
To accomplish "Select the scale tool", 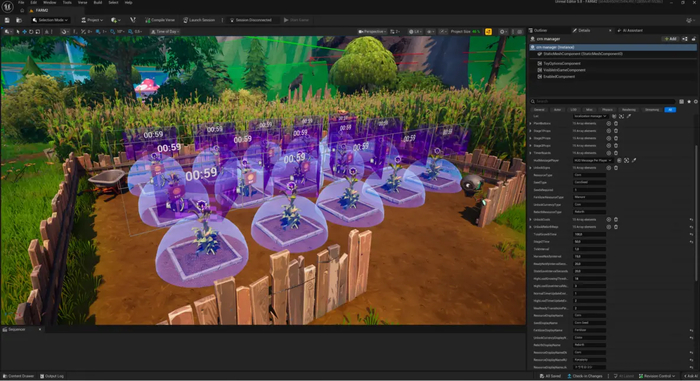I will (x=38, y=32).
